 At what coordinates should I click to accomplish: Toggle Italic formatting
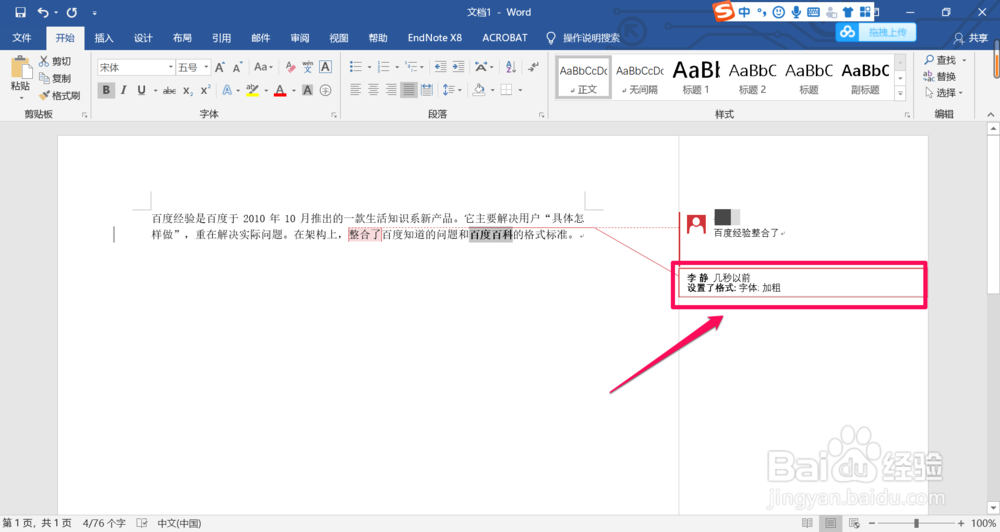coord(124,91)
